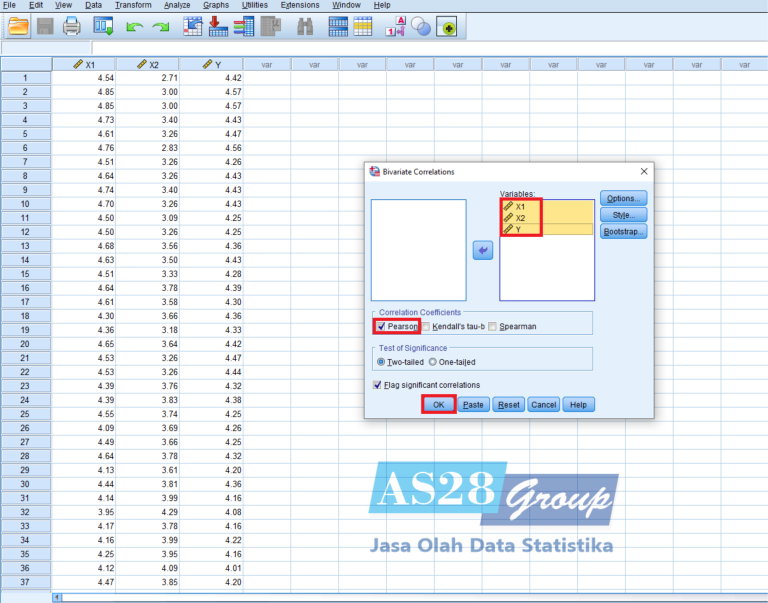The height and width of the screenshot is (603, 768).
Task: Click the Undo arrow icon
Action: pyautogui.click(x=133, y=27)
